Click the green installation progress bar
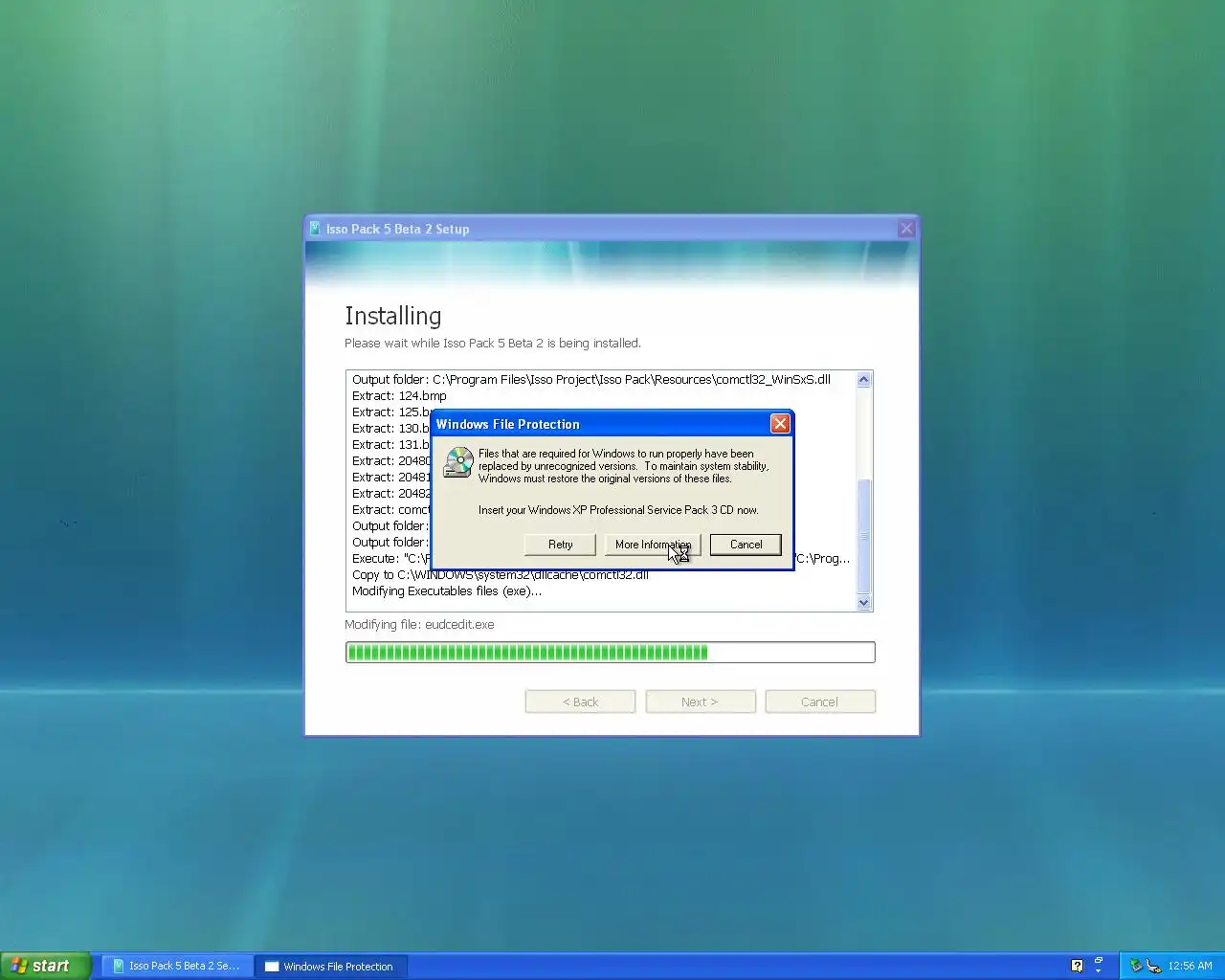The height and width of the screenshot is (980, 1225). coord(610,653)
